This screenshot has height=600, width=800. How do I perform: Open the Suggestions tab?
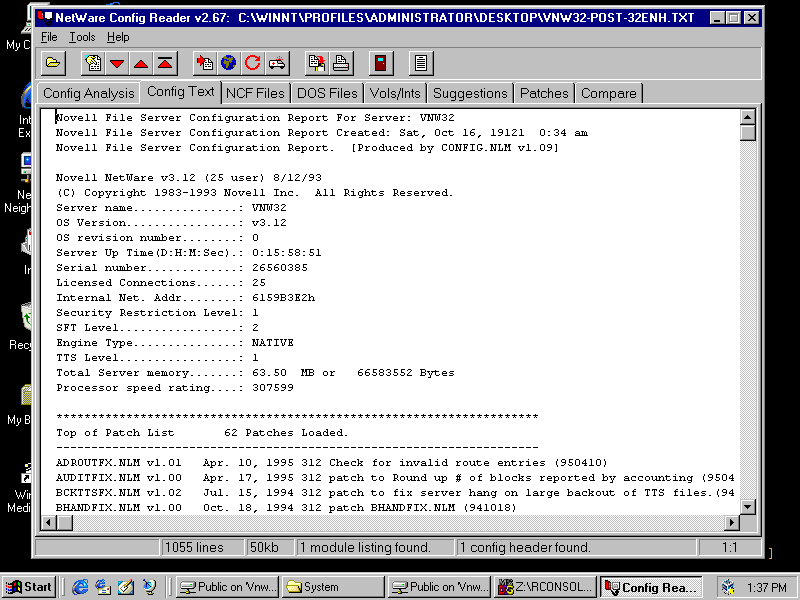coord(470,93)
